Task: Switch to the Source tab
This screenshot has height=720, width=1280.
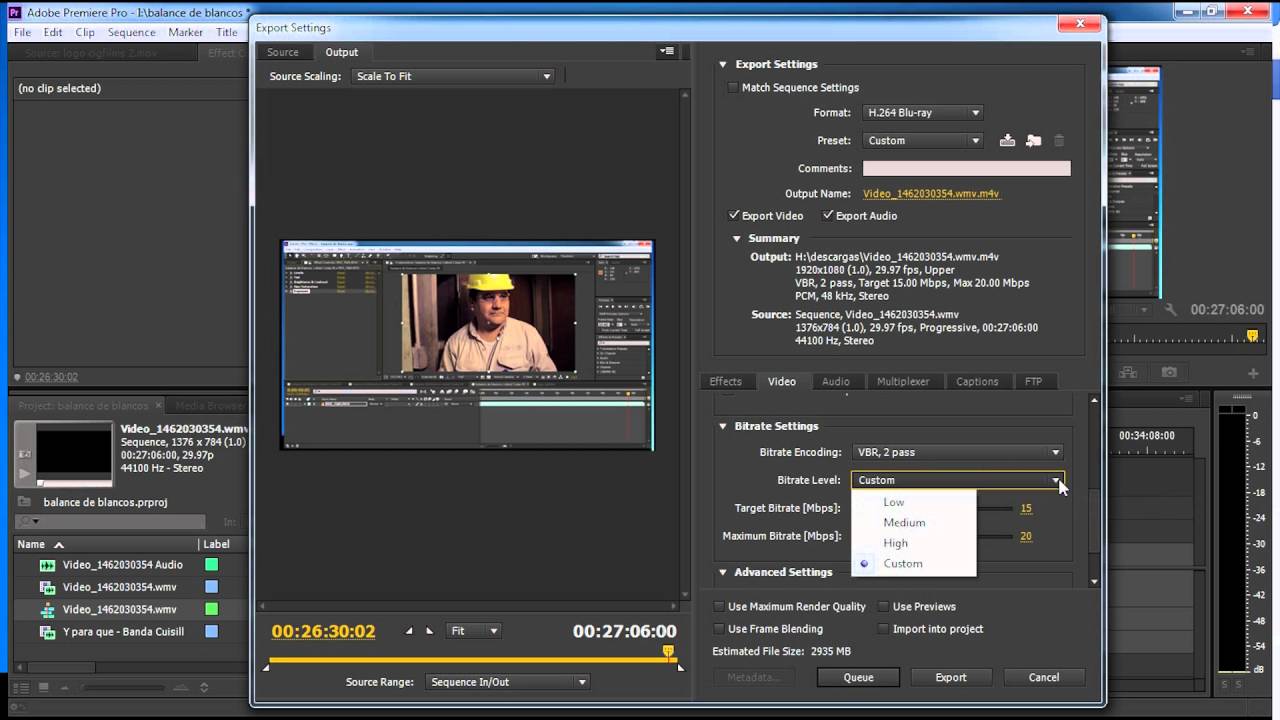Action: pos(283,53)
